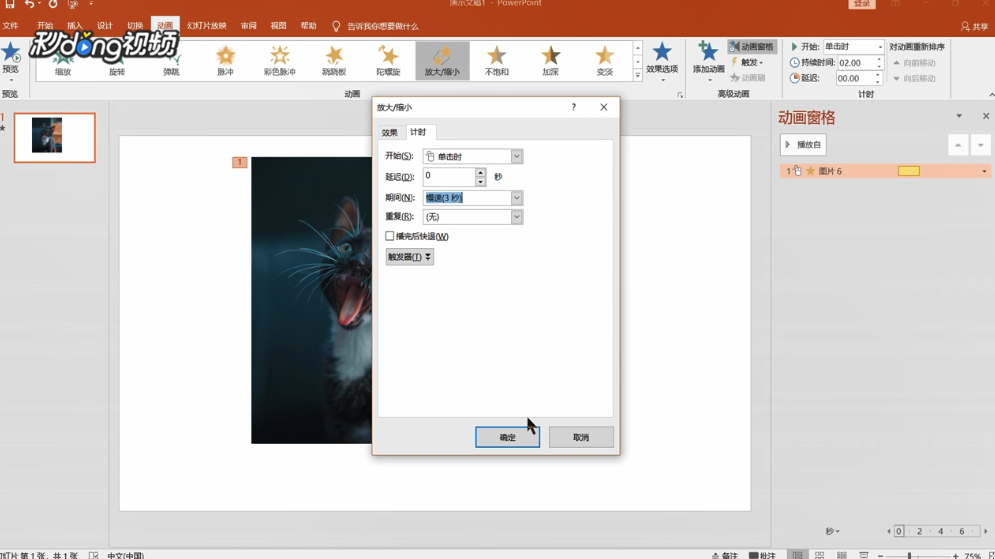
Task: Click the 备注 notes status bar icon
Action: tap(725, 555)
